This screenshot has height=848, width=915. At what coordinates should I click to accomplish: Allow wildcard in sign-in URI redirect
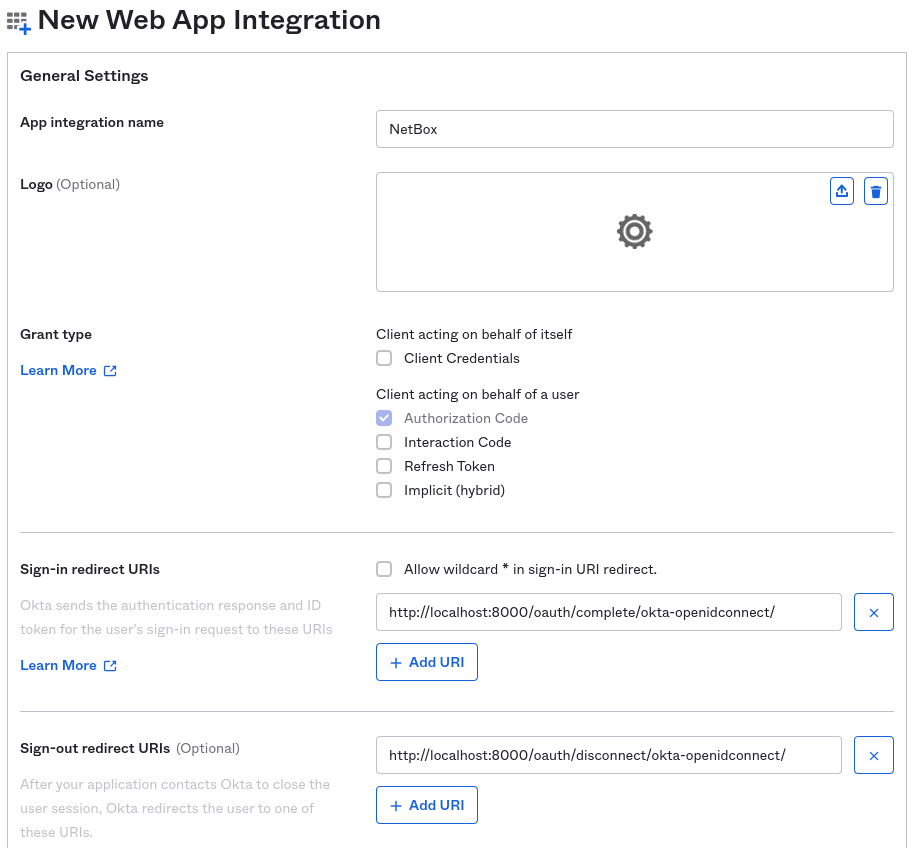pos(384,569)
